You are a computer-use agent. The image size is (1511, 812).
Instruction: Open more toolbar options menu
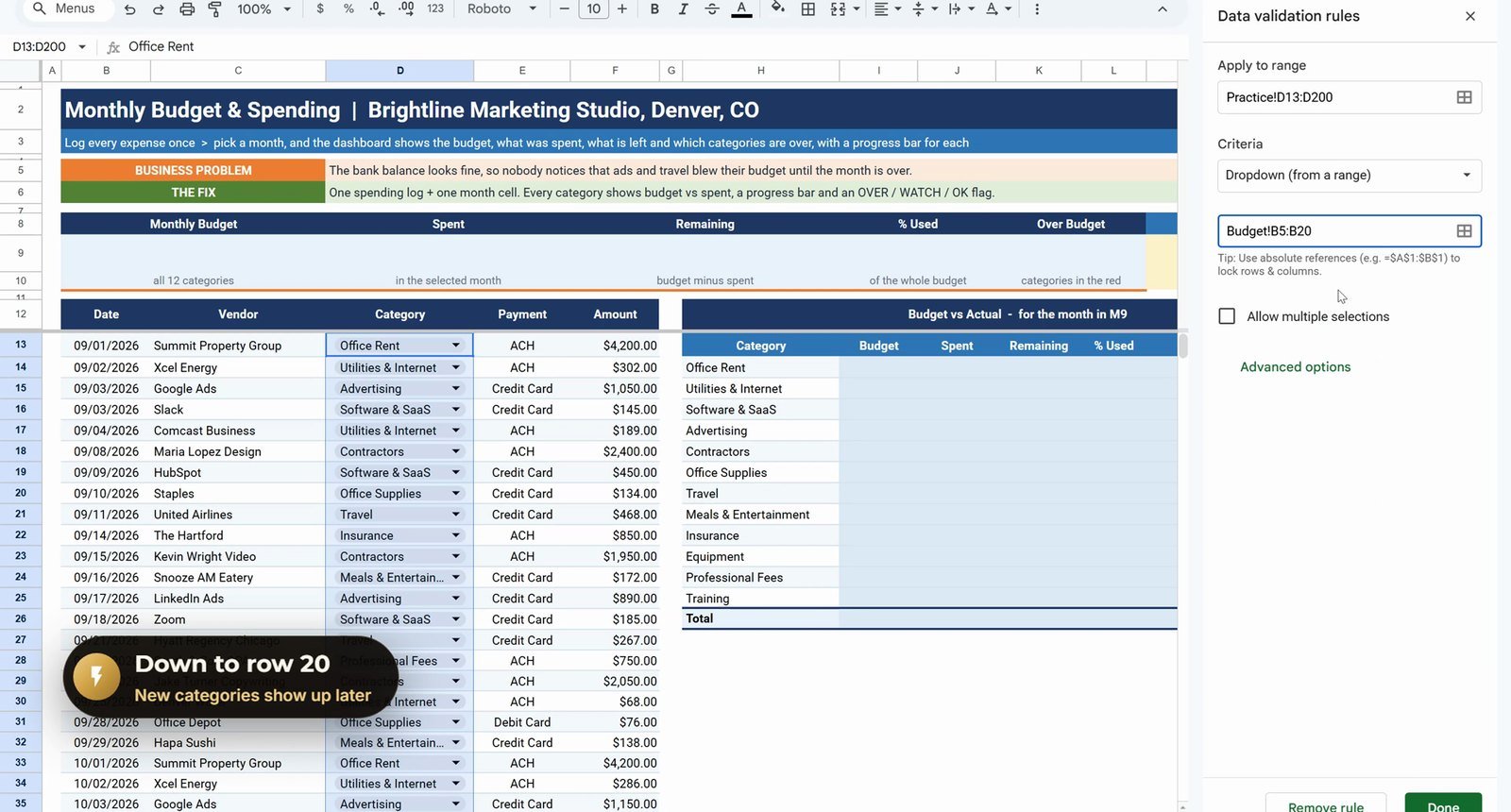point(1037,8)
